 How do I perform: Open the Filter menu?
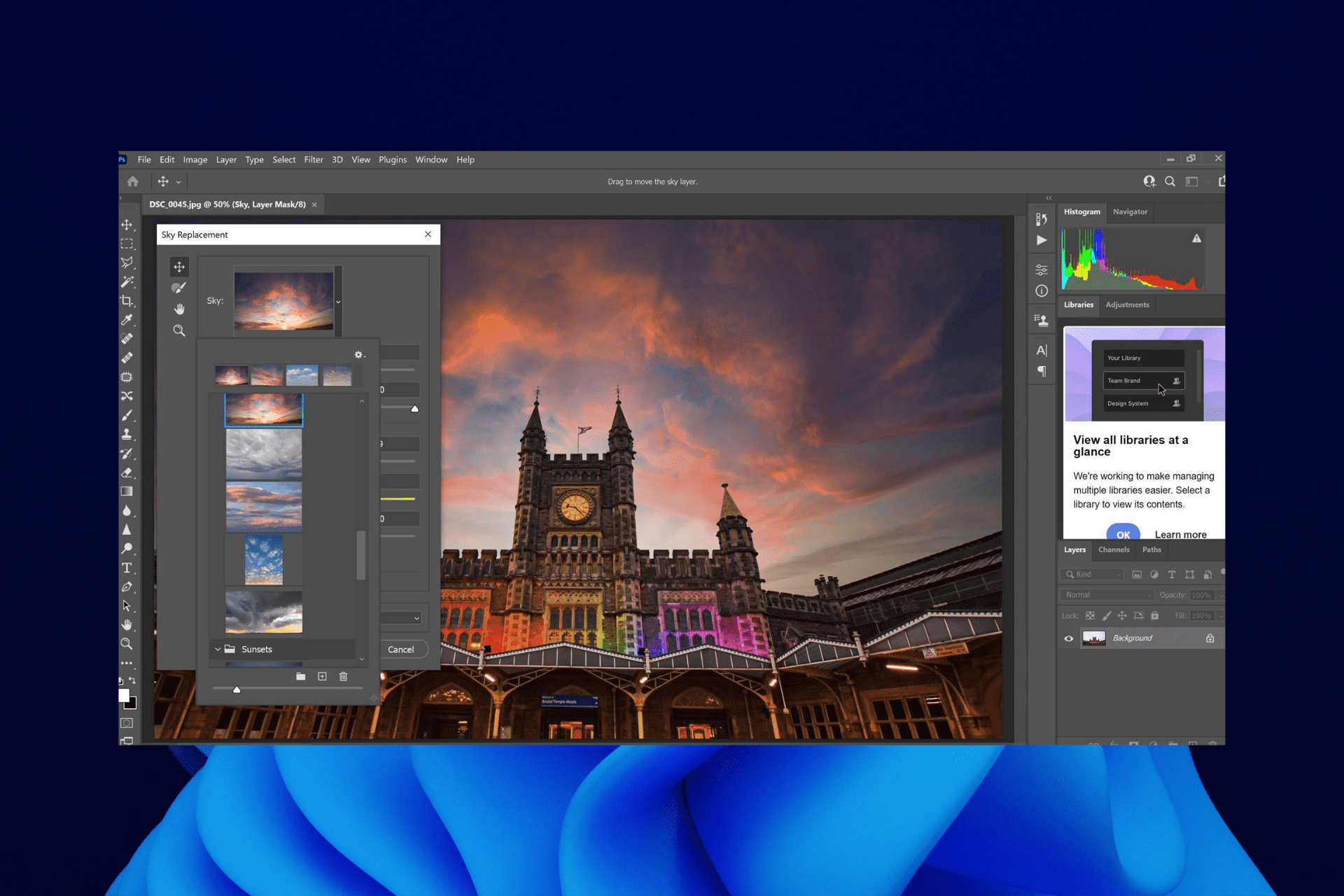coord(314,159)
